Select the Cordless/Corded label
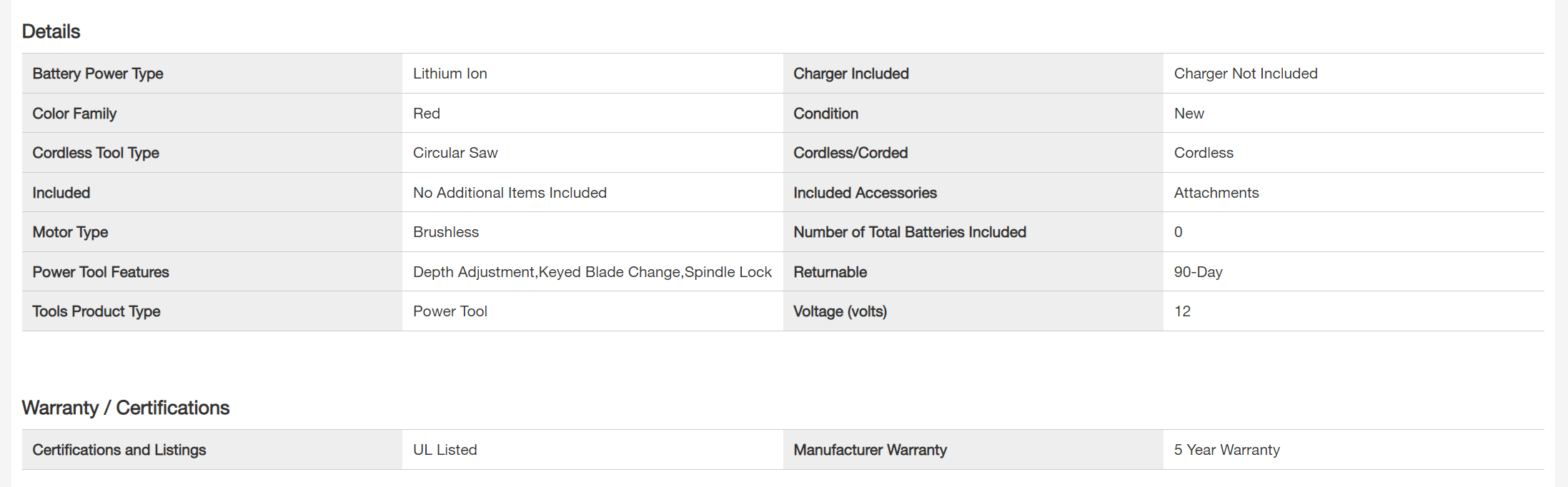The height and width of the screenshot is (487, 1568). click(x=850, y=153)
